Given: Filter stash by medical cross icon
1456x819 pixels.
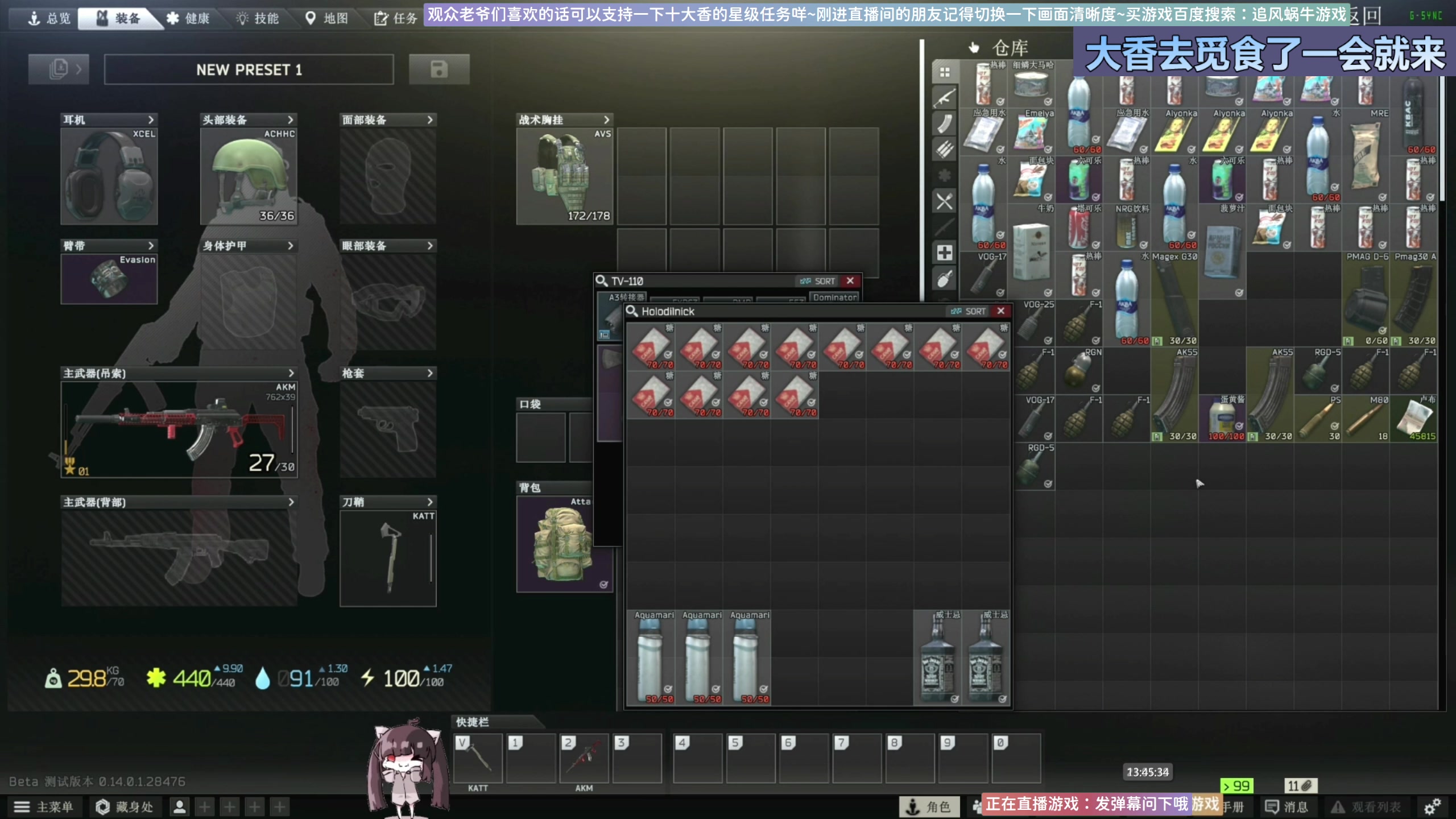Looking at the screenshot, I should pyautogui.click(x=945, y=253).
